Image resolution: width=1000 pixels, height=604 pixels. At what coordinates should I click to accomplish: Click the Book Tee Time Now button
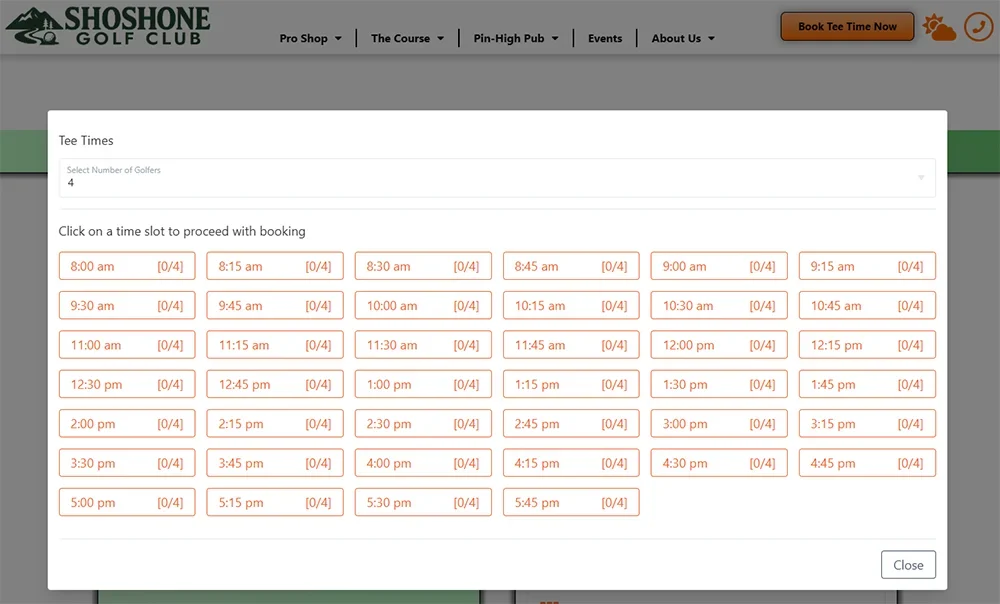pos(847,27)
